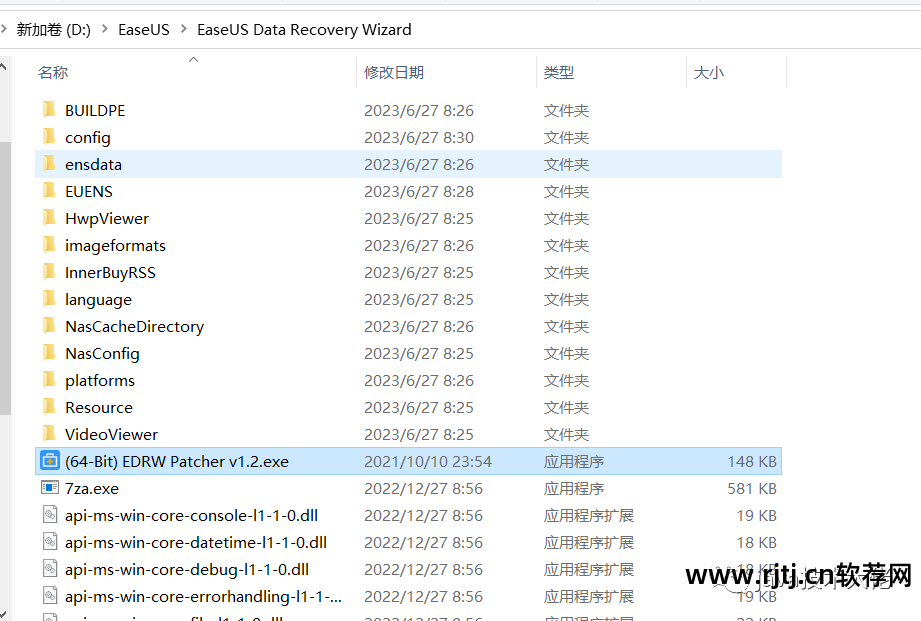Viewport: 921px width, 621px height.
Task: Select the InnerBuyRSS folder name
Action: 110,273
